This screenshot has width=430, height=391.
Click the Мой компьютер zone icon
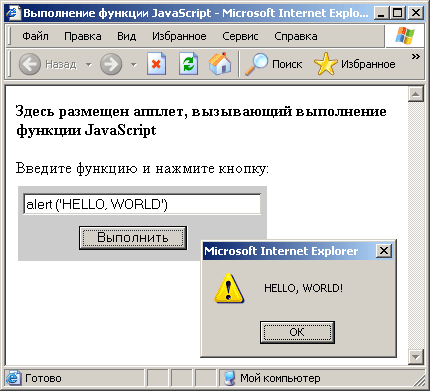230,378
